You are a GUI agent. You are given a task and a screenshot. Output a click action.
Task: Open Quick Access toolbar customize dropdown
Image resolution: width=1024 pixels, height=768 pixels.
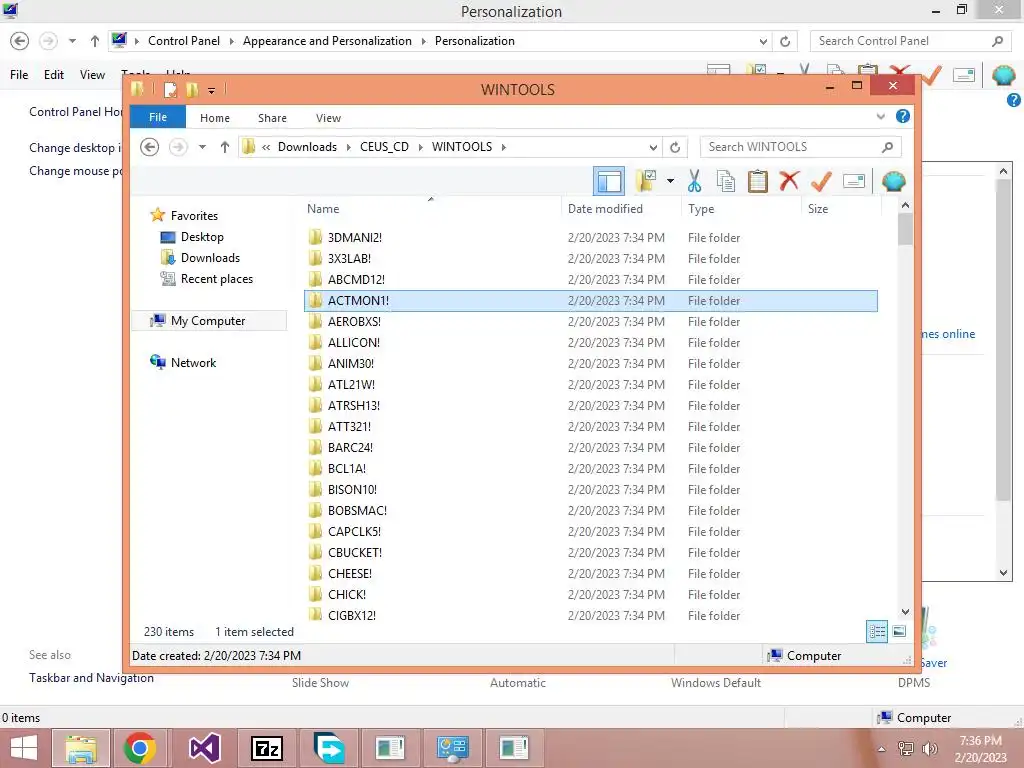coord(212,90)
